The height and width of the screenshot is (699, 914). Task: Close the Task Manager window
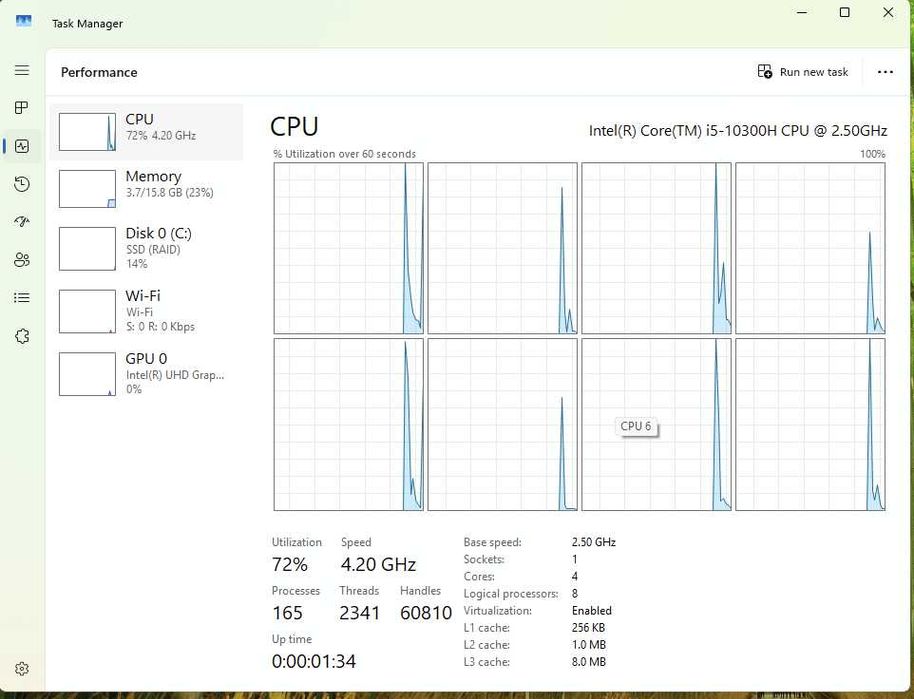888,12
